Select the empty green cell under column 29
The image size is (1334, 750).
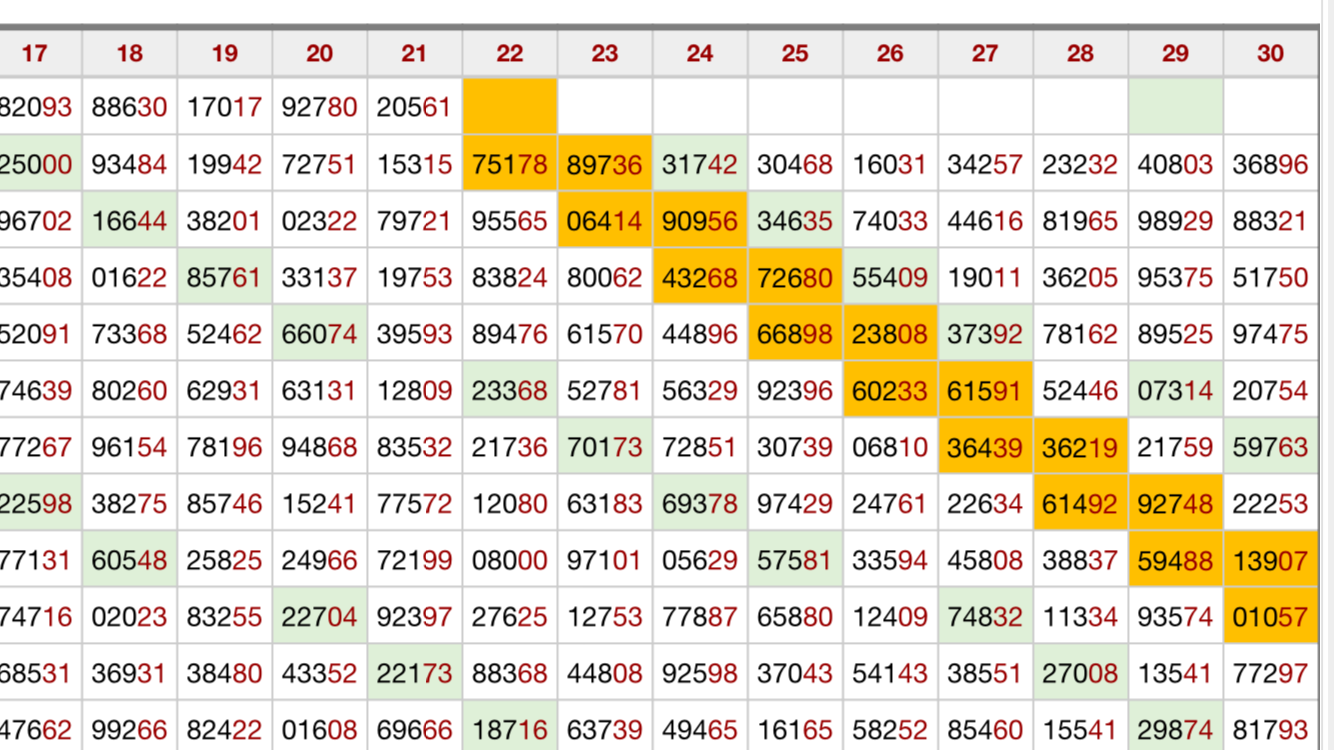[x=1175, y=107]
